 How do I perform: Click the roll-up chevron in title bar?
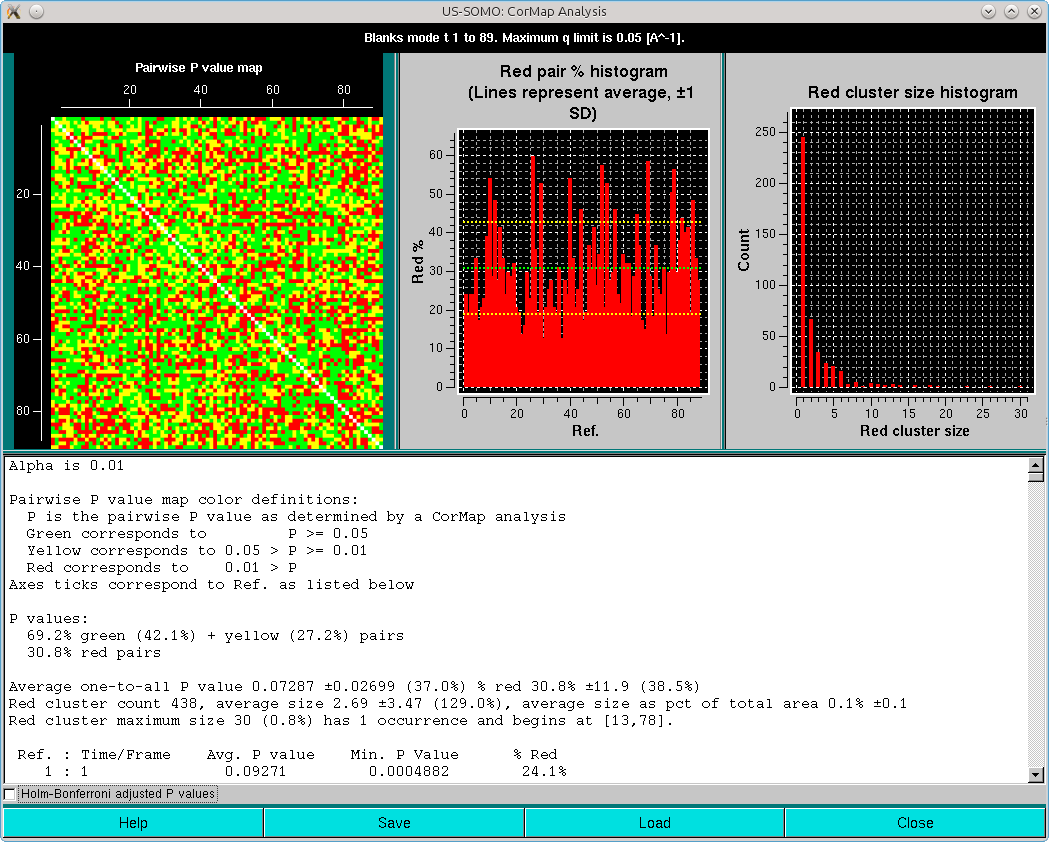pyautogui.click(x=1012, y=10)
